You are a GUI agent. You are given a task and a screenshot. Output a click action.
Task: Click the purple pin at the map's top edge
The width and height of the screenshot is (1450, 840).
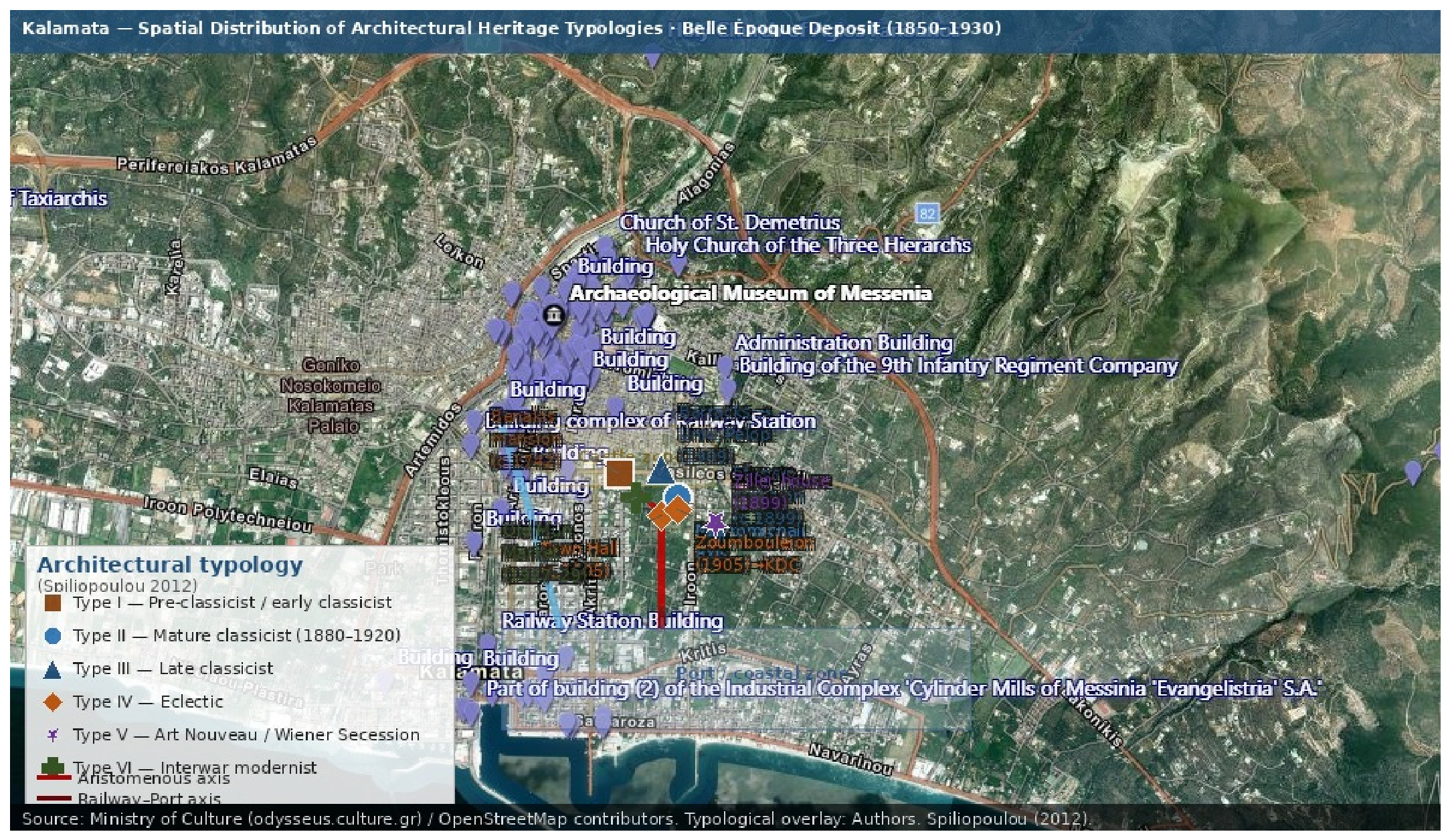coord(652,59)
